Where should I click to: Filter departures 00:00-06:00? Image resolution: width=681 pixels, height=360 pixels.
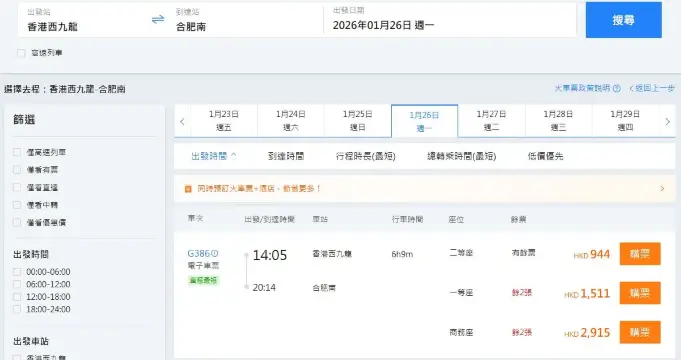tap(17, 272)
